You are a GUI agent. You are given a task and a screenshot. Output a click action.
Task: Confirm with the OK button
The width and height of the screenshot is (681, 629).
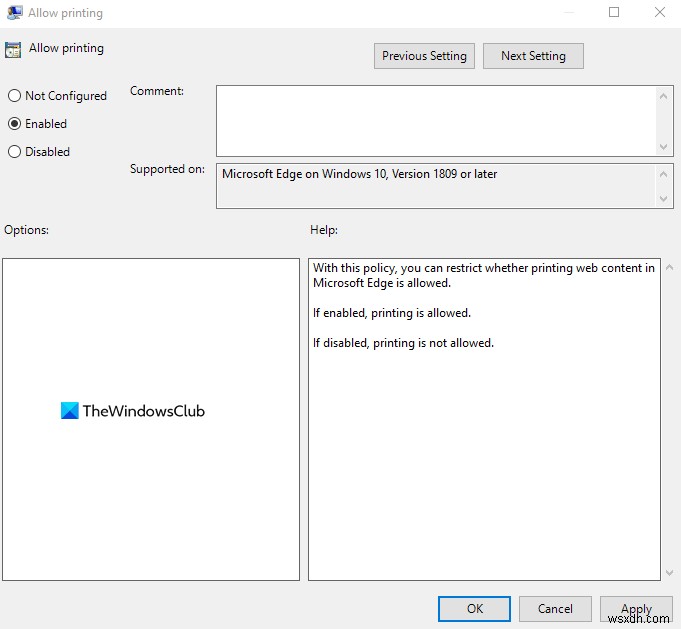(474, 609)
